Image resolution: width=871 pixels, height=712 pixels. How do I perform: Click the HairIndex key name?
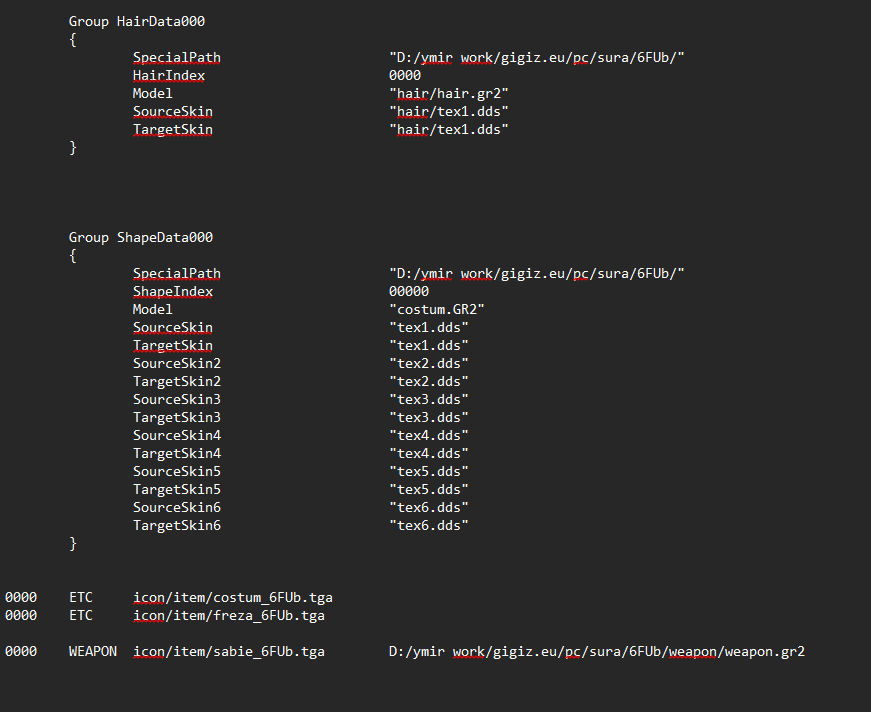point(169,75)
